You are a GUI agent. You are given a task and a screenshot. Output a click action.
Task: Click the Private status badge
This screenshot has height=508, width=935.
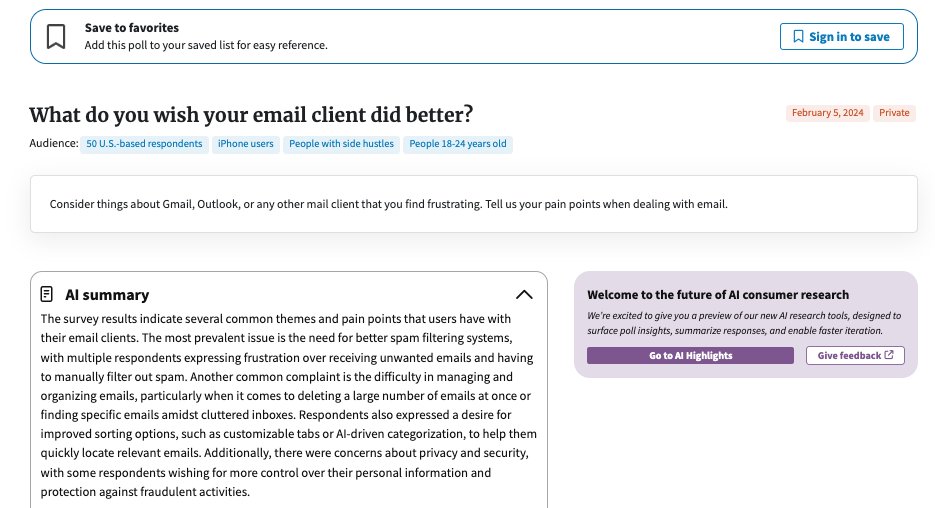coord(894,113)
